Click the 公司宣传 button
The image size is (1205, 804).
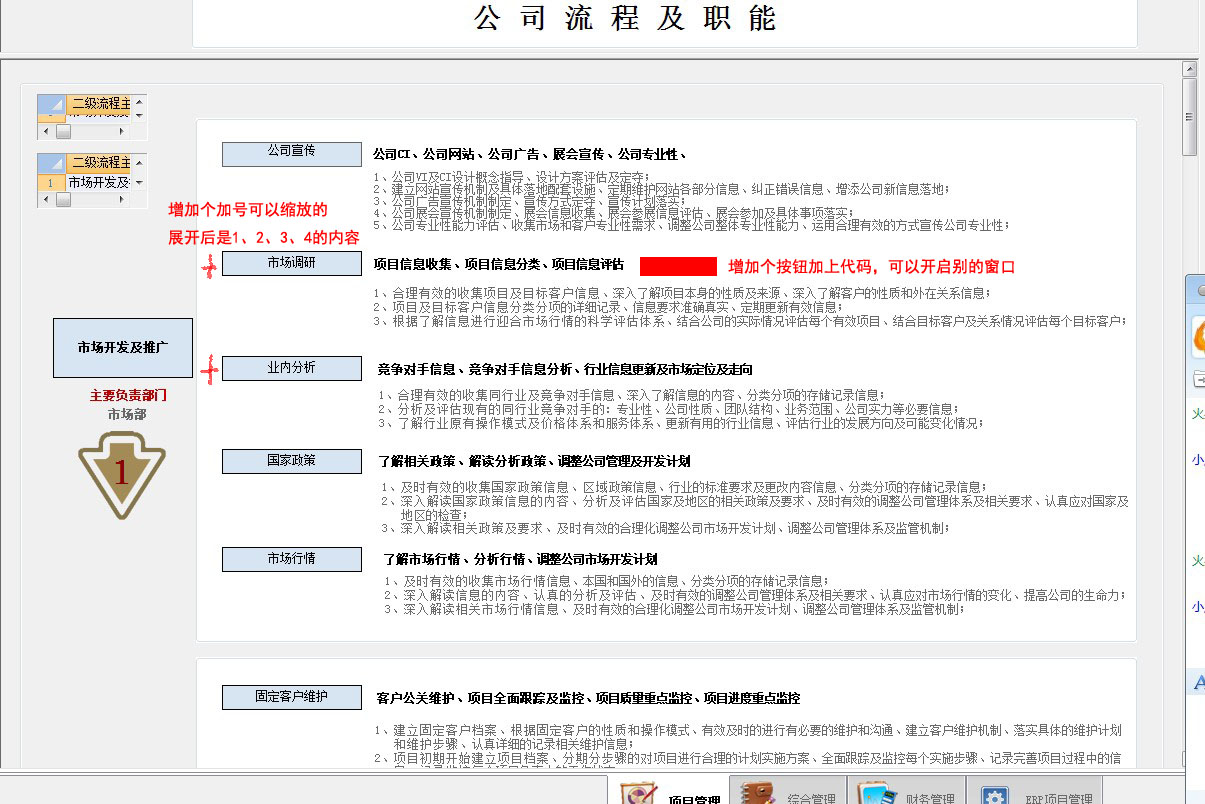[291, 153]
